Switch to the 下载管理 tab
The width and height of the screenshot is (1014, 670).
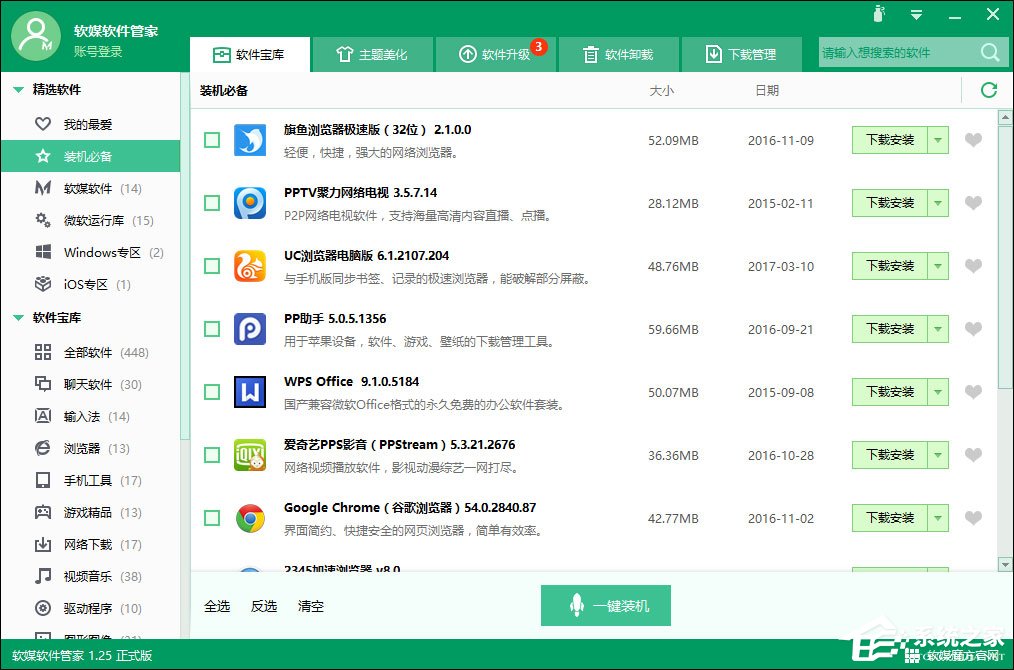[742, 53]
